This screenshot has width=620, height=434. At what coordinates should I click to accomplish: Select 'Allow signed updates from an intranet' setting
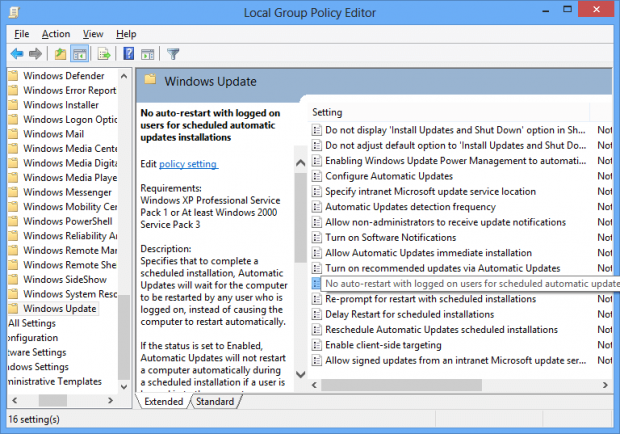click(x=456, y=360)
